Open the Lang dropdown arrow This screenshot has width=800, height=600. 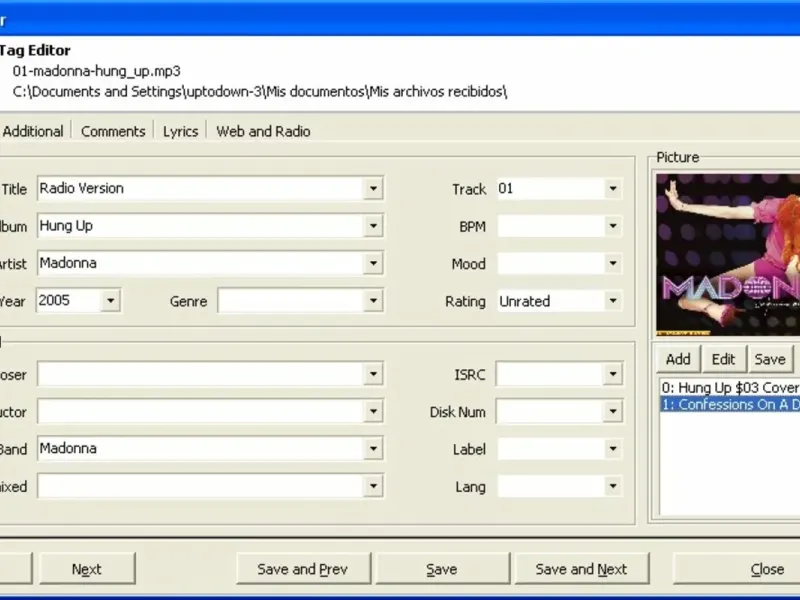pyautogui.click(x=613, y=486)
